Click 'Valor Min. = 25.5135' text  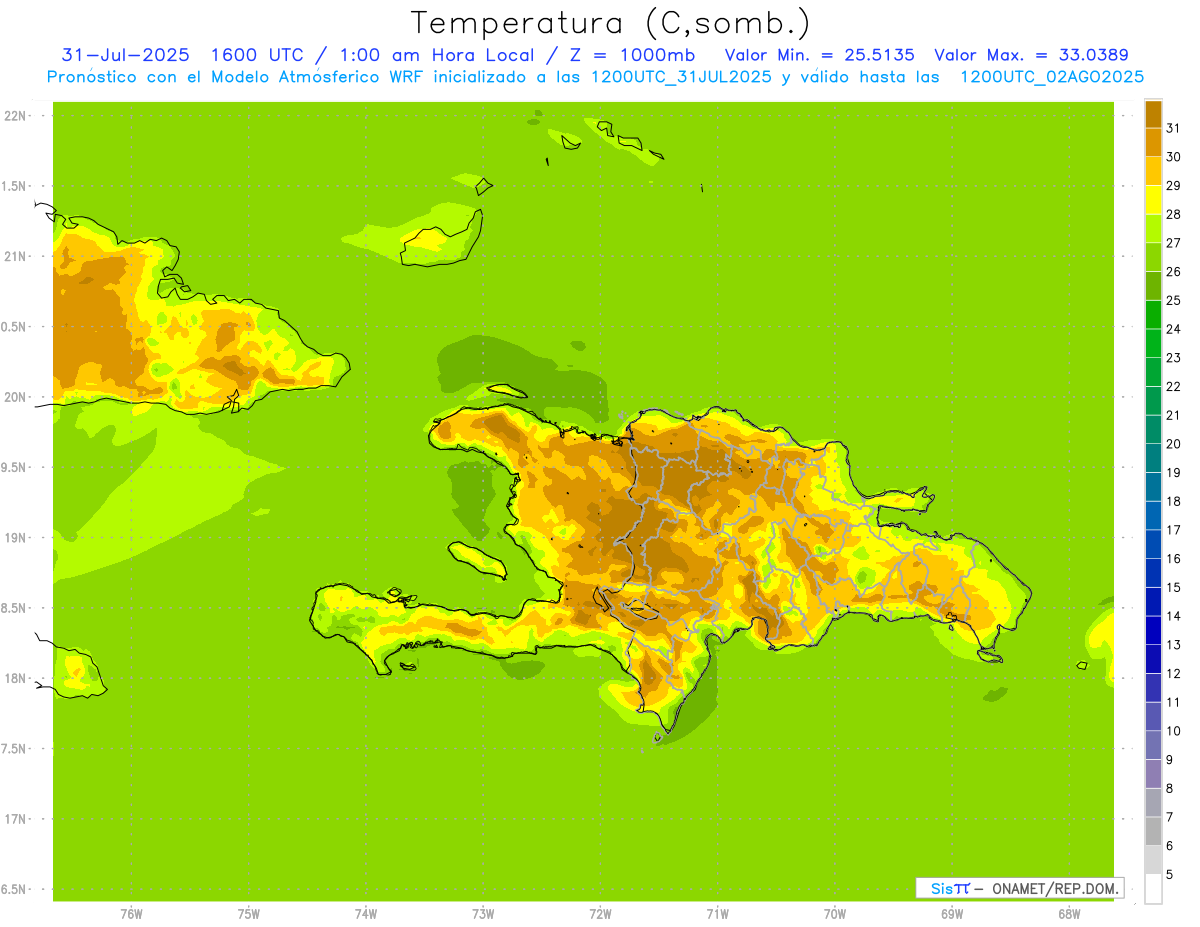[819, 55]
